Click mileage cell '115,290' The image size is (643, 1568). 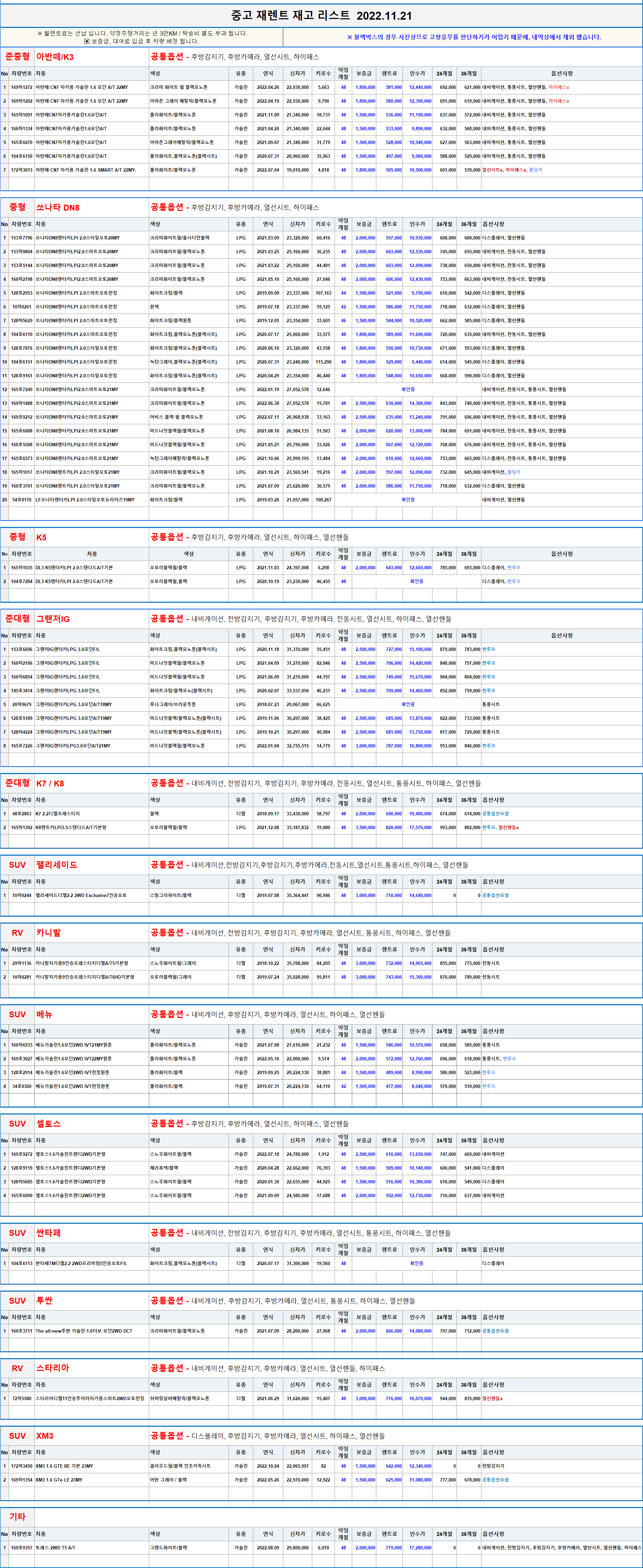point(323,362)
